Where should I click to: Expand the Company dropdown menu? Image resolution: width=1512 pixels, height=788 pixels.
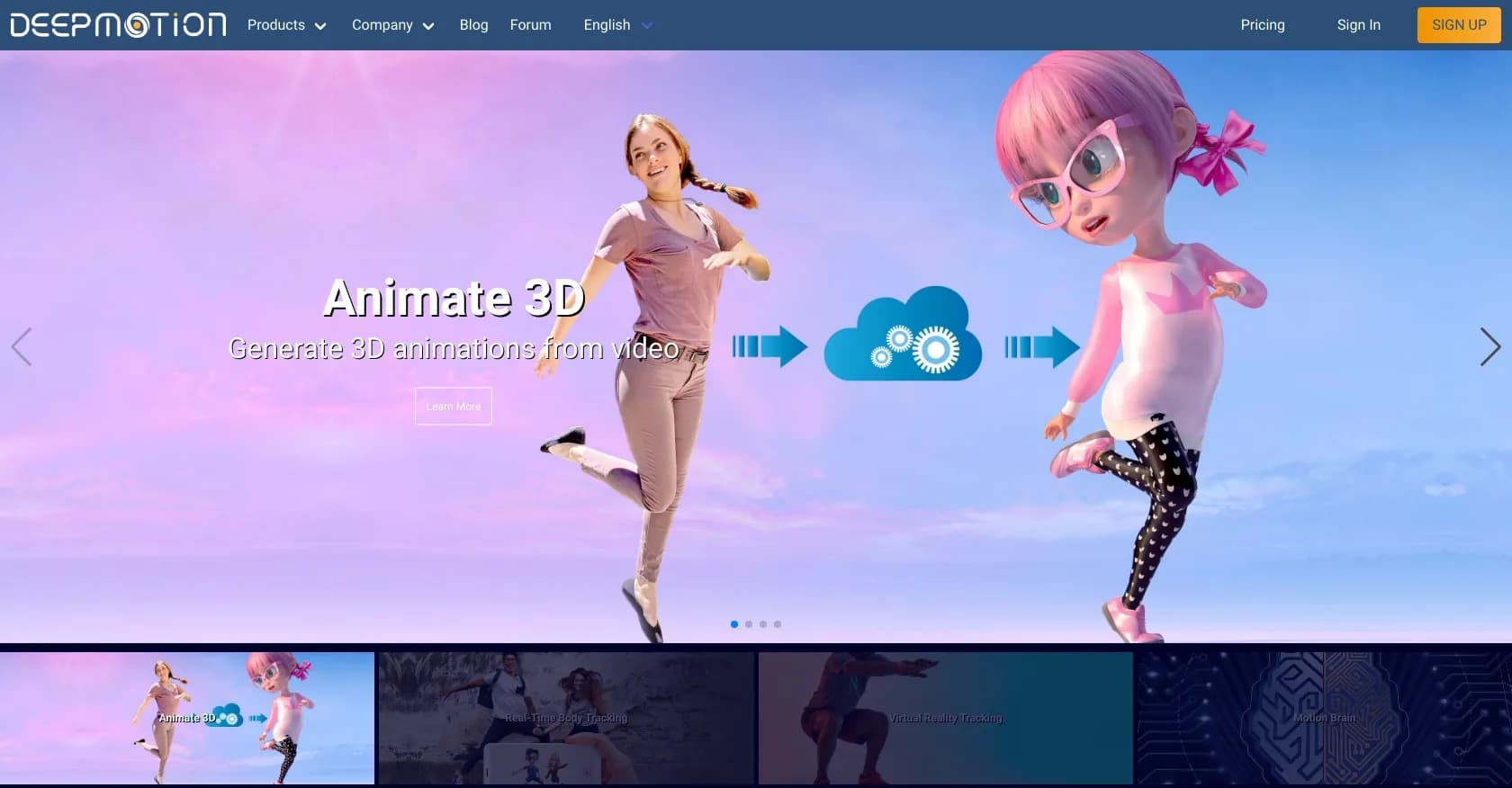click(392, 25)
